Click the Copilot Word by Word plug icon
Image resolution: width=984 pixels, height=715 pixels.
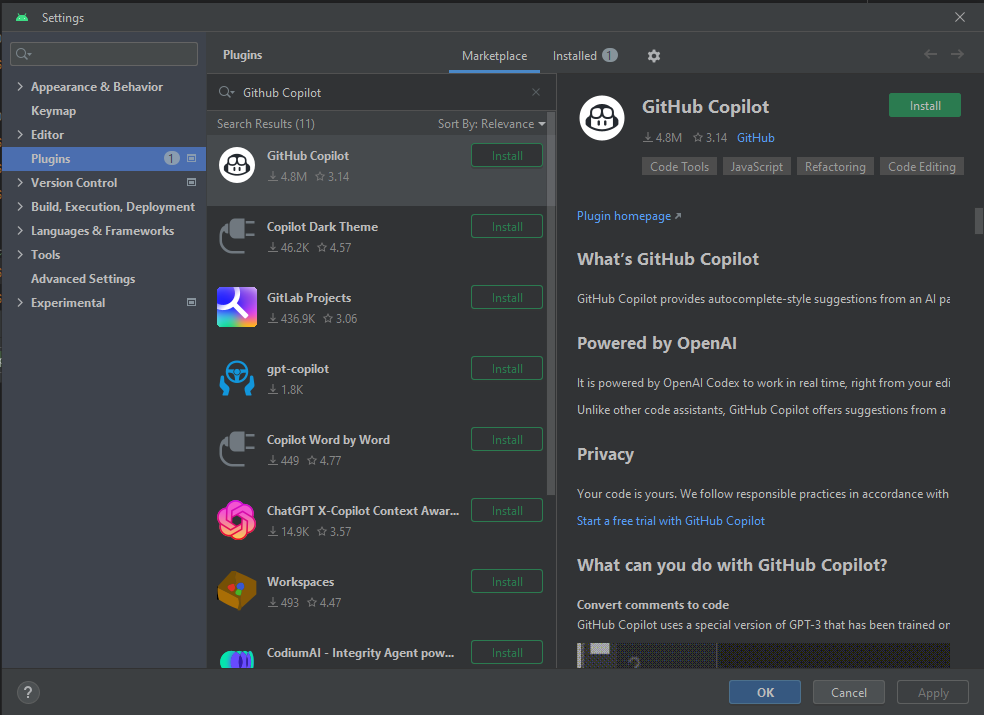pos(237,449)
